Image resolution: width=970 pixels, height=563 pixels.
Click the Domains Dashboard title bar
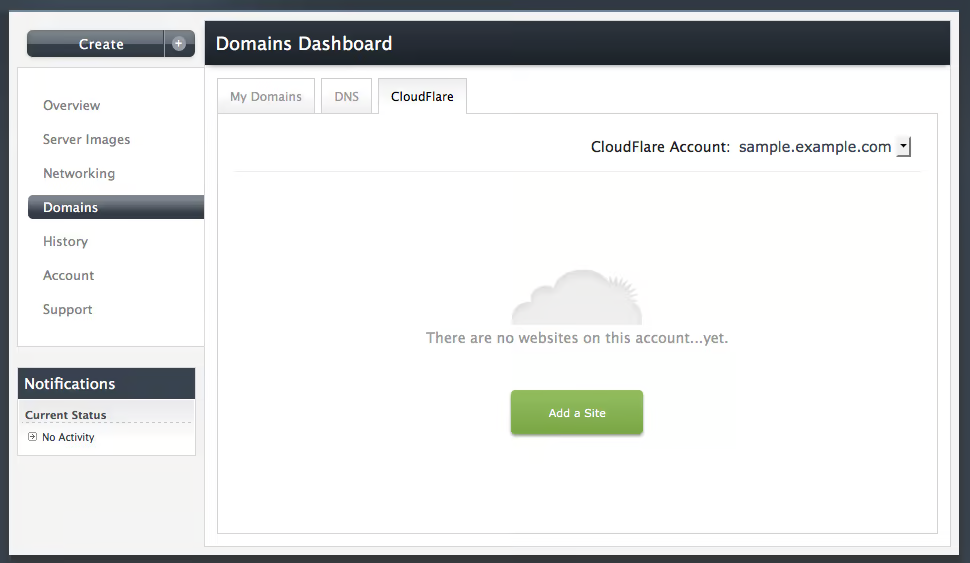(x=577, y=43)
